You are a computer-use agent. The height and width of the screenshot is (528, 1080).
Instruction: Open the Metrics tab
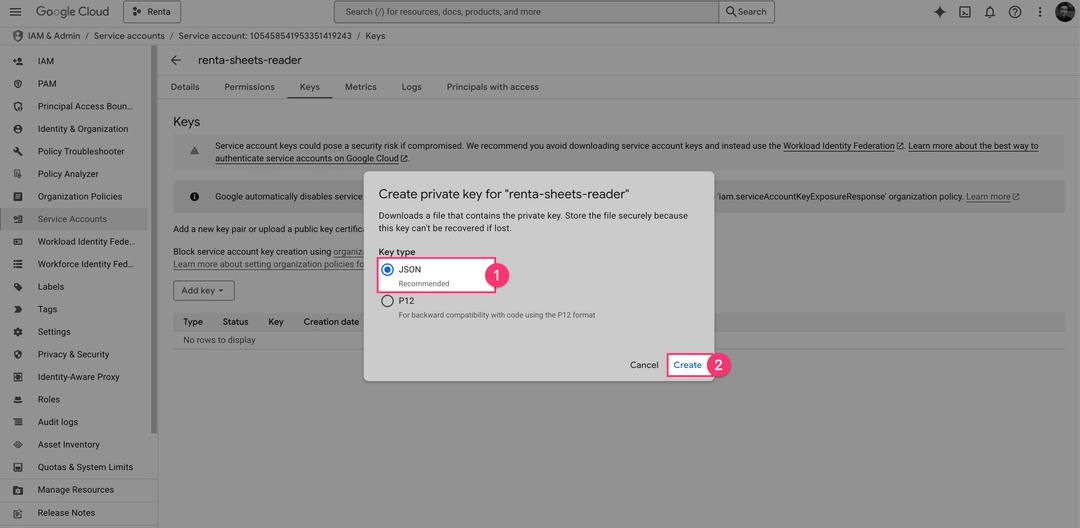pos(360,87)
